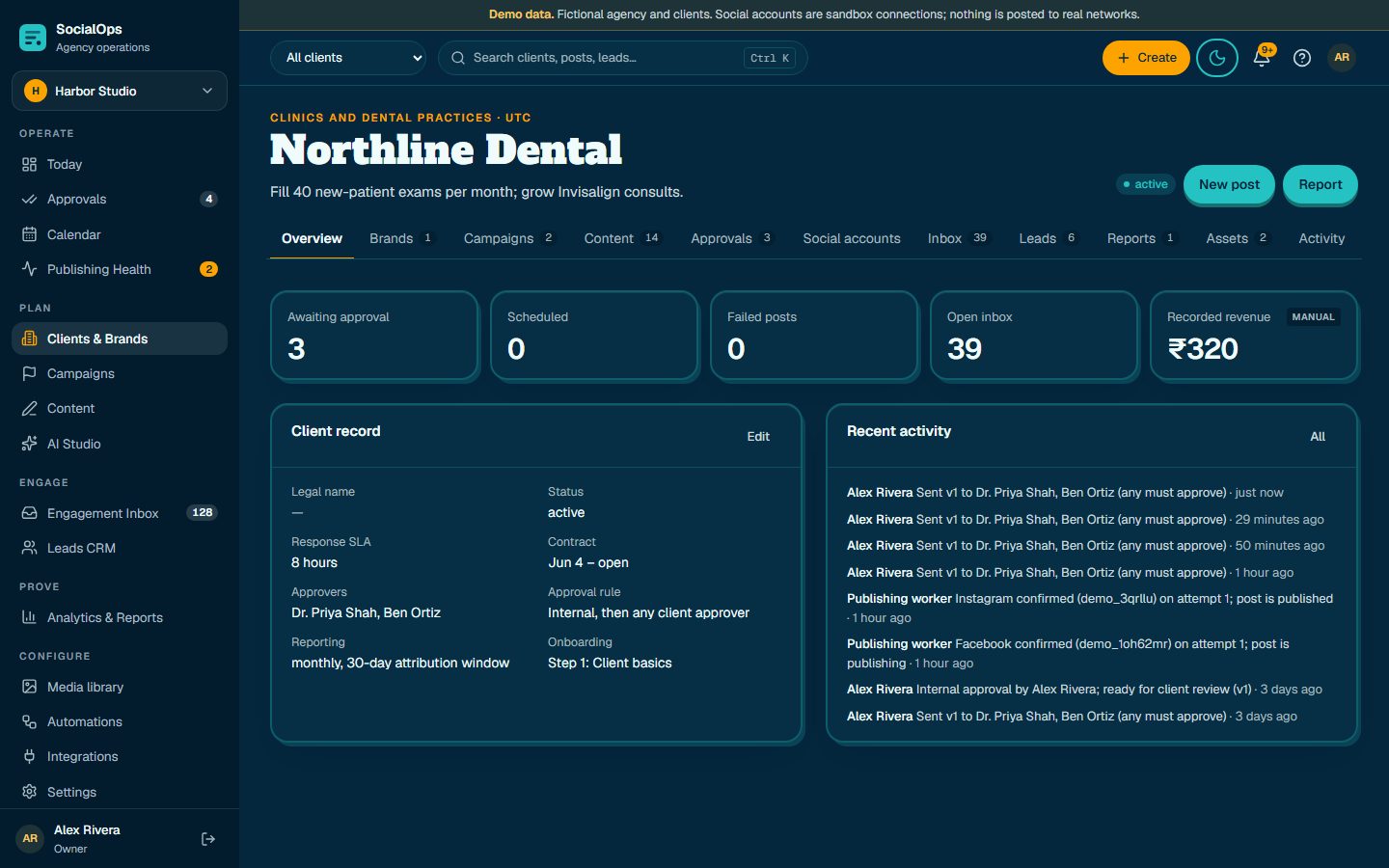Open notifications bell

click(1262, 58)
